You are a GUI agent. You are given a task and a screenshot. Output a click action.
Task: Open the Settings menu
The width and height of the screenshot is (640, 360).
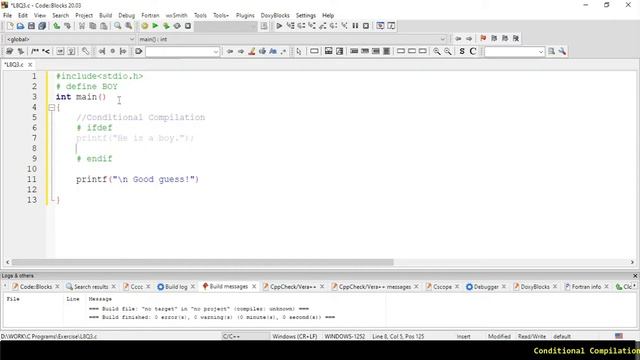pos(306,16)
